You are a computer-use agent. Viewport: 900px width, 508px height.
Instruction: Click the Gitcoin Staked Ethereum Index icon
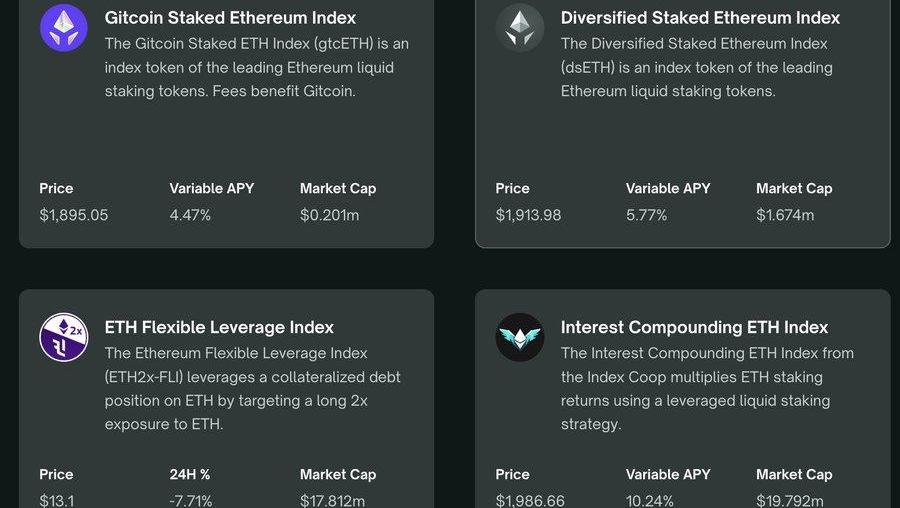coord(64,27)
